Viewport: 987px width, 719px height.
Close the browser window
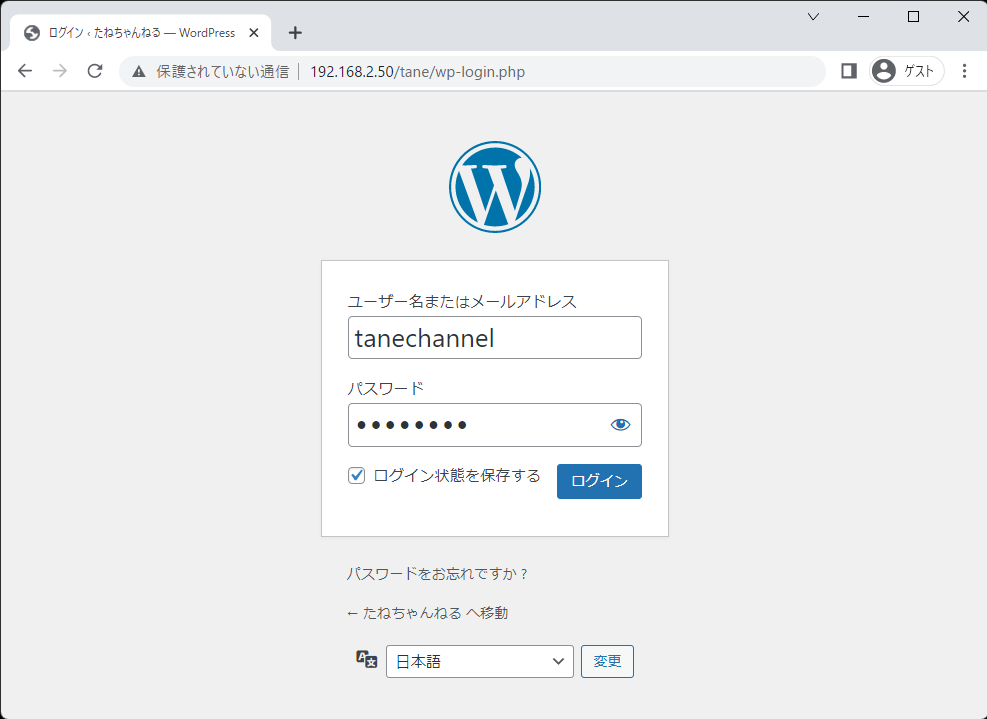pos(963,17)
